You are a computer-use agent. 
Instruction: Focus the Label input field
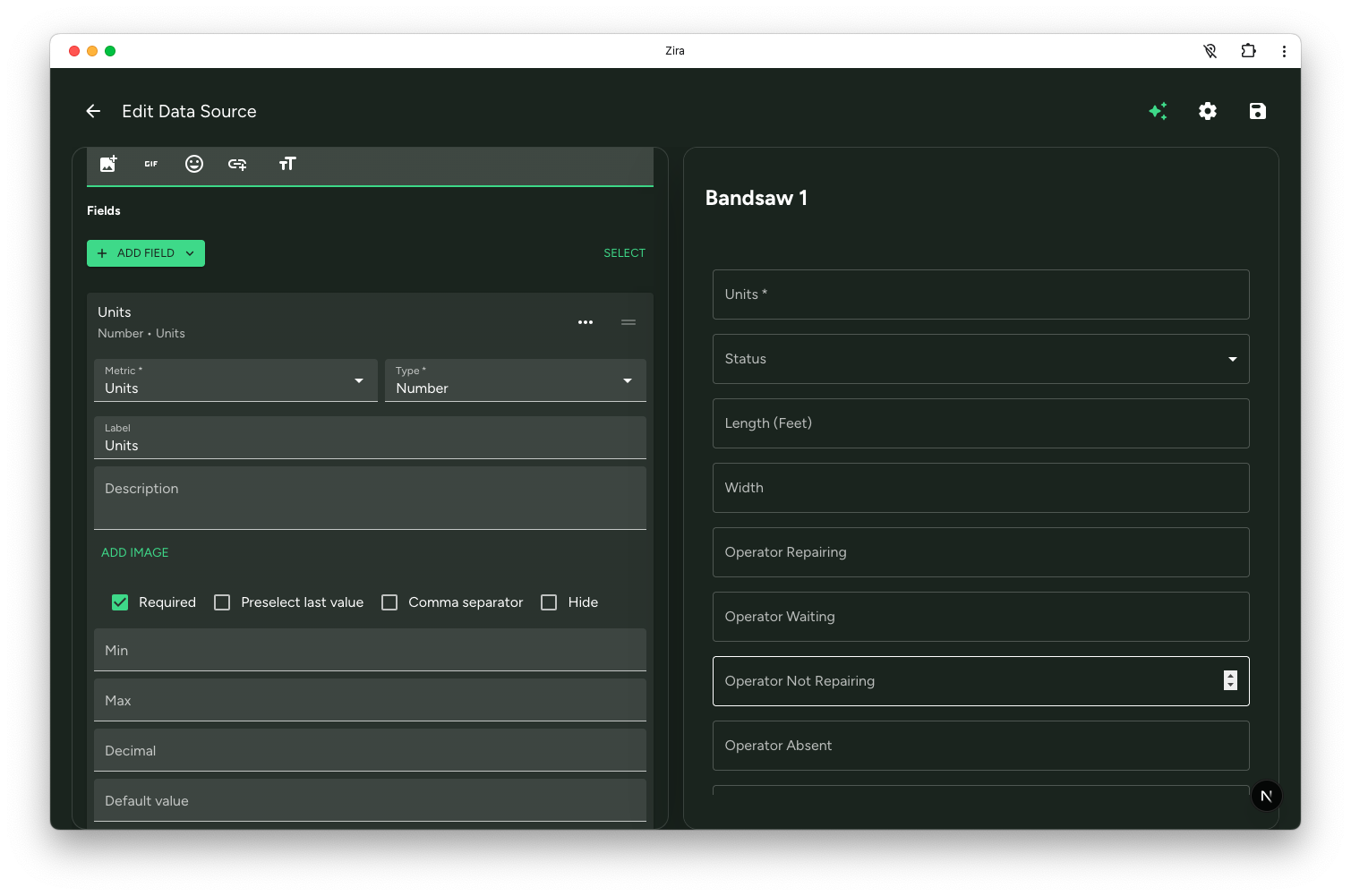[x=370, y=438]
